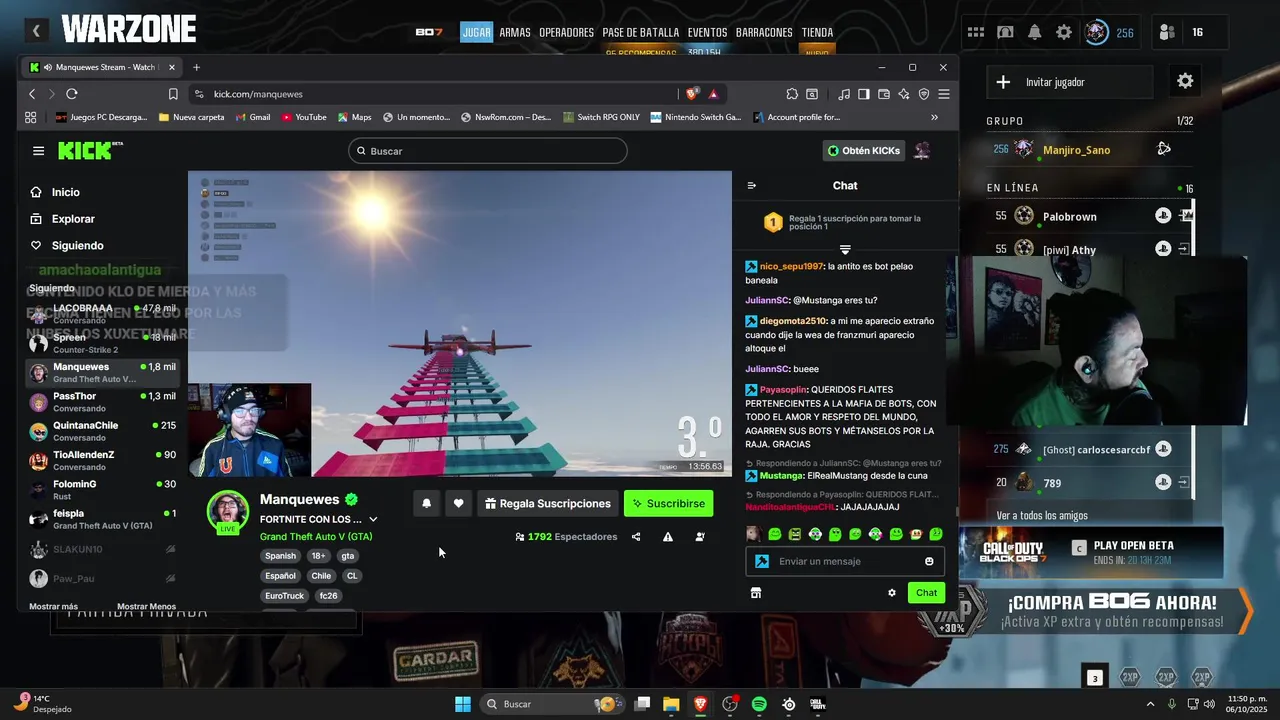Select the Español stream tag

point(280,576)
